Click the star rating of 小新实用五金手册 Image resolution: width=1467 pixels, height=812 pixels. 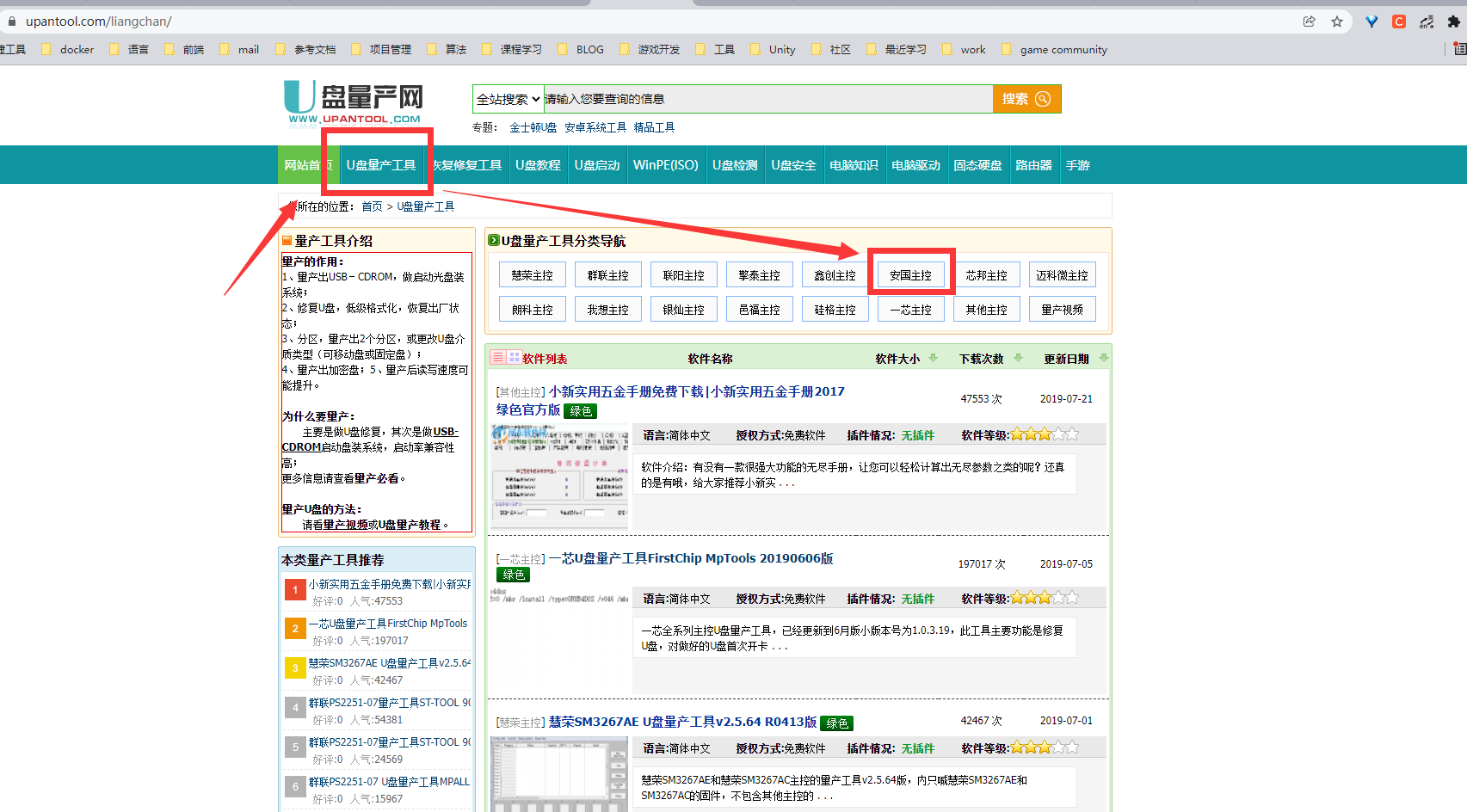tap(1044, 434)
